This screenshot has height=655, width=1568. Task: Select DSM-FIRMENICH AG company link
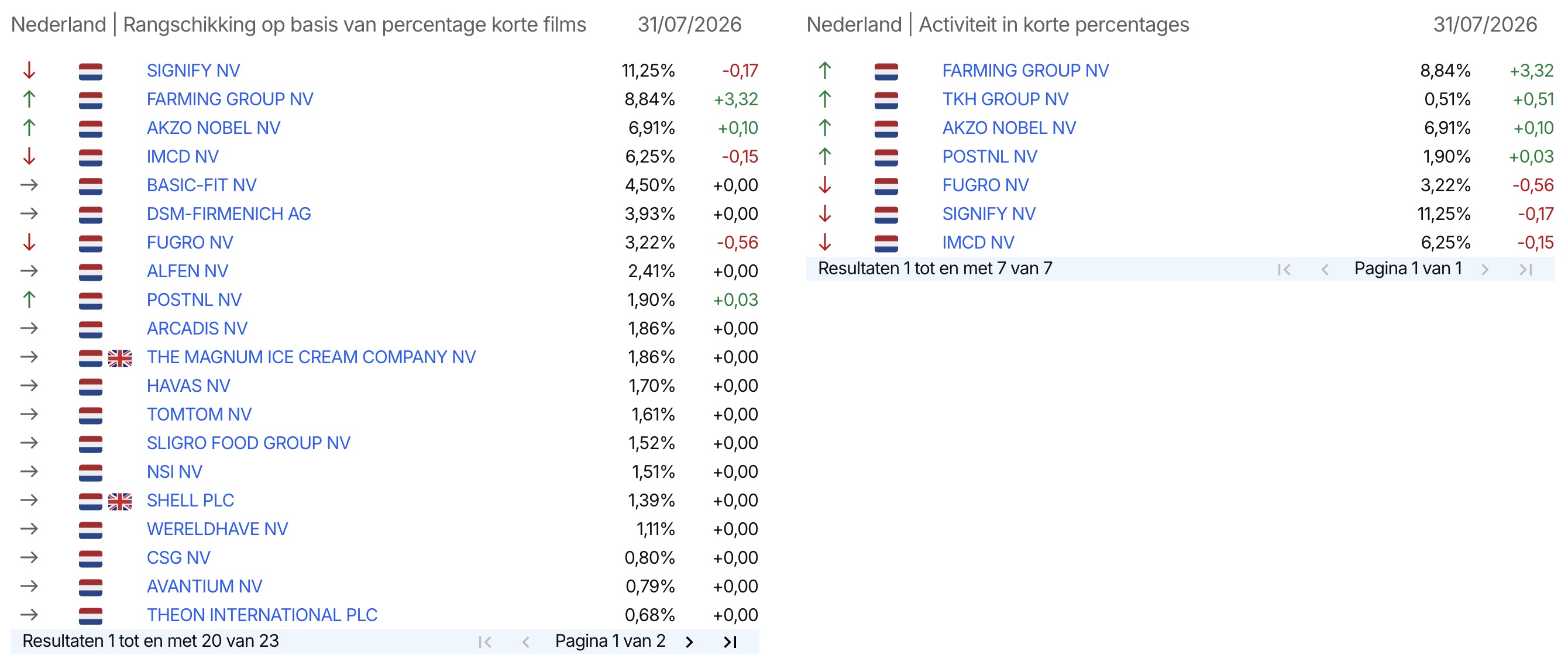coord(229,213)
